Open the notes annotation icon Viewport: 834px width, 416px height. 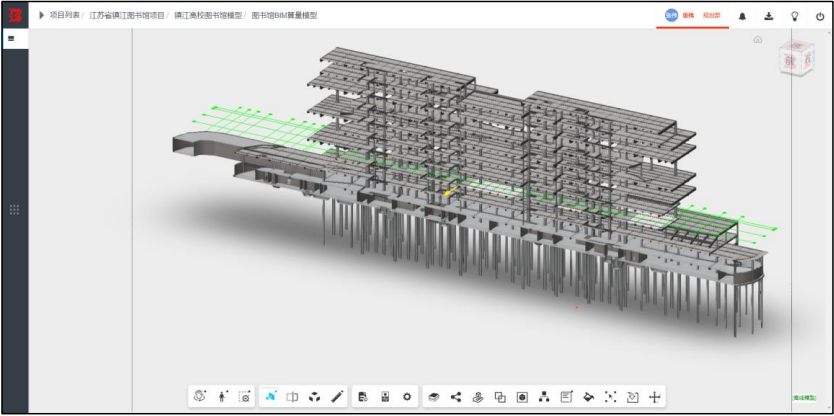point(566,396)
